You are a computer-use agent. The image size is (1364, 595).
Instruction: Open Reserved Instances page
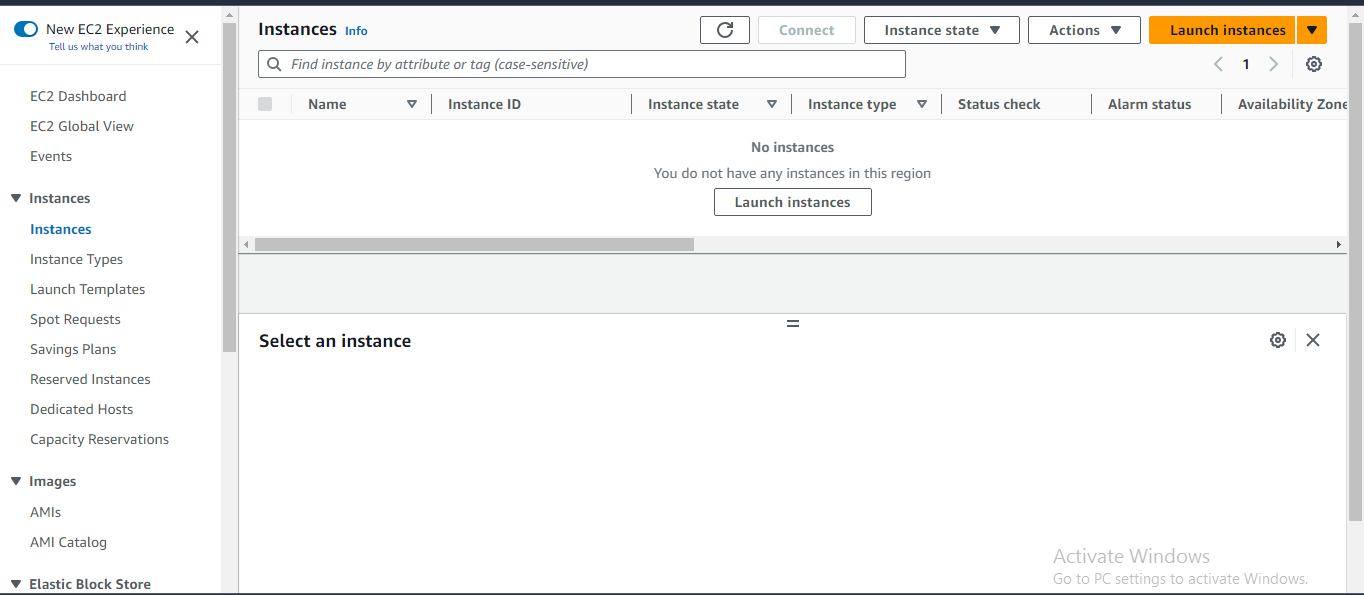[90, 379]
